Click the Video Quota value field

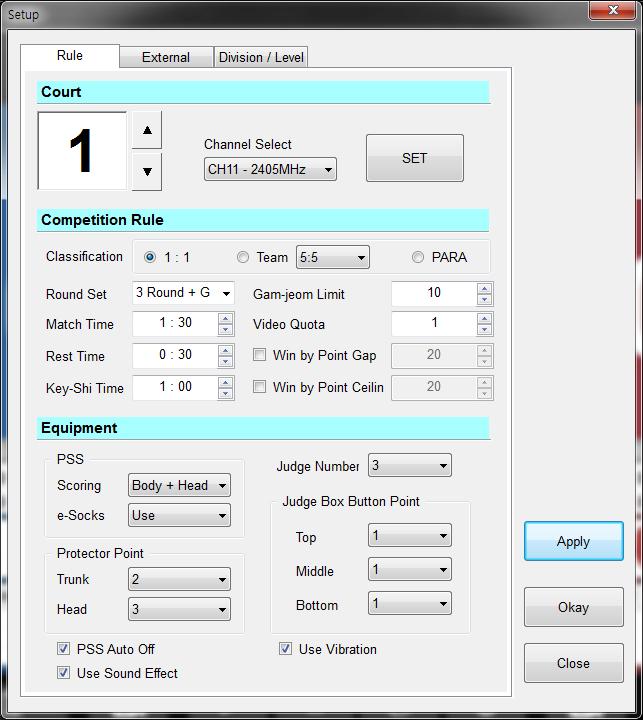point(434,324)
